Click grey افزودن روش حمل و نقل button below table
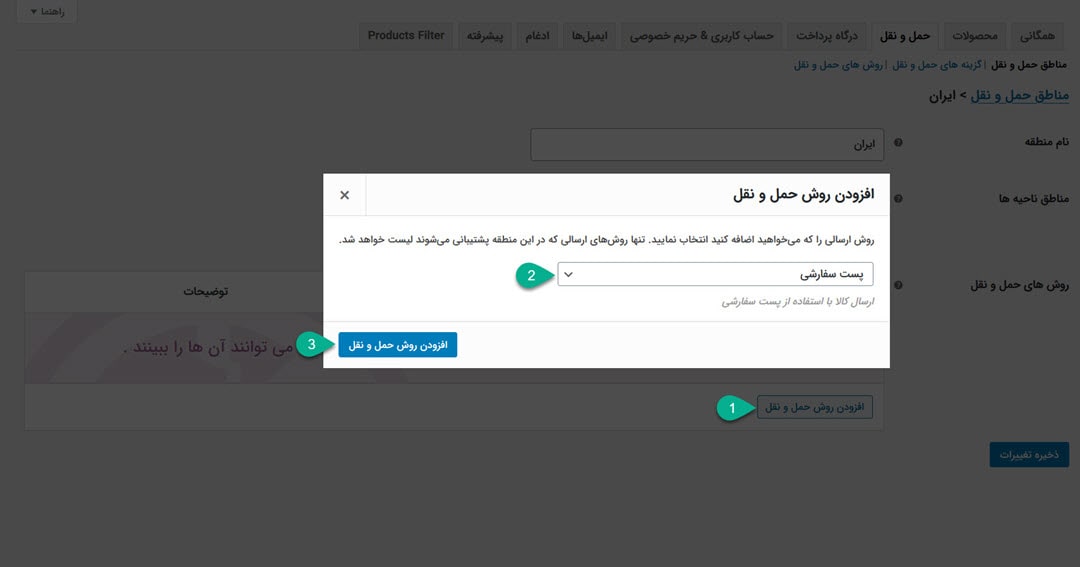This screenshot has width=1080, height=567. tap(814, 407)
